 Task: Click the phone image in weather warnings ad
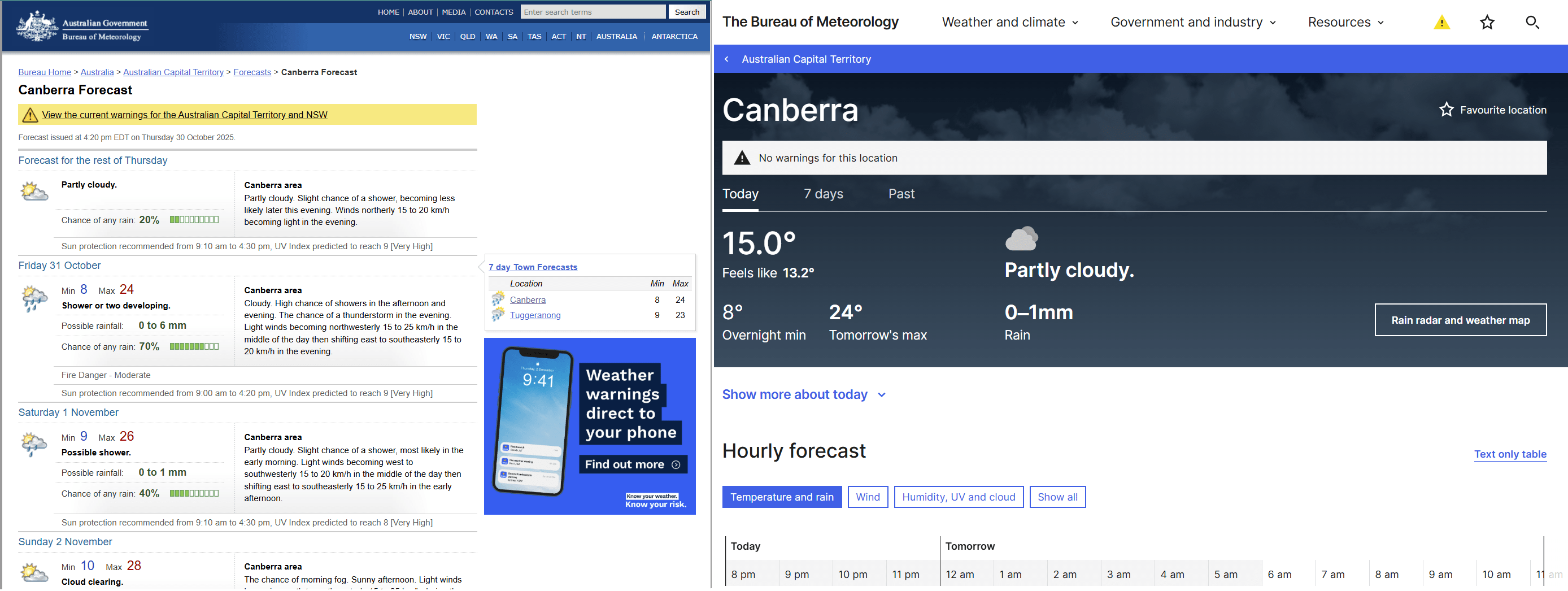[x=533, y=421]
